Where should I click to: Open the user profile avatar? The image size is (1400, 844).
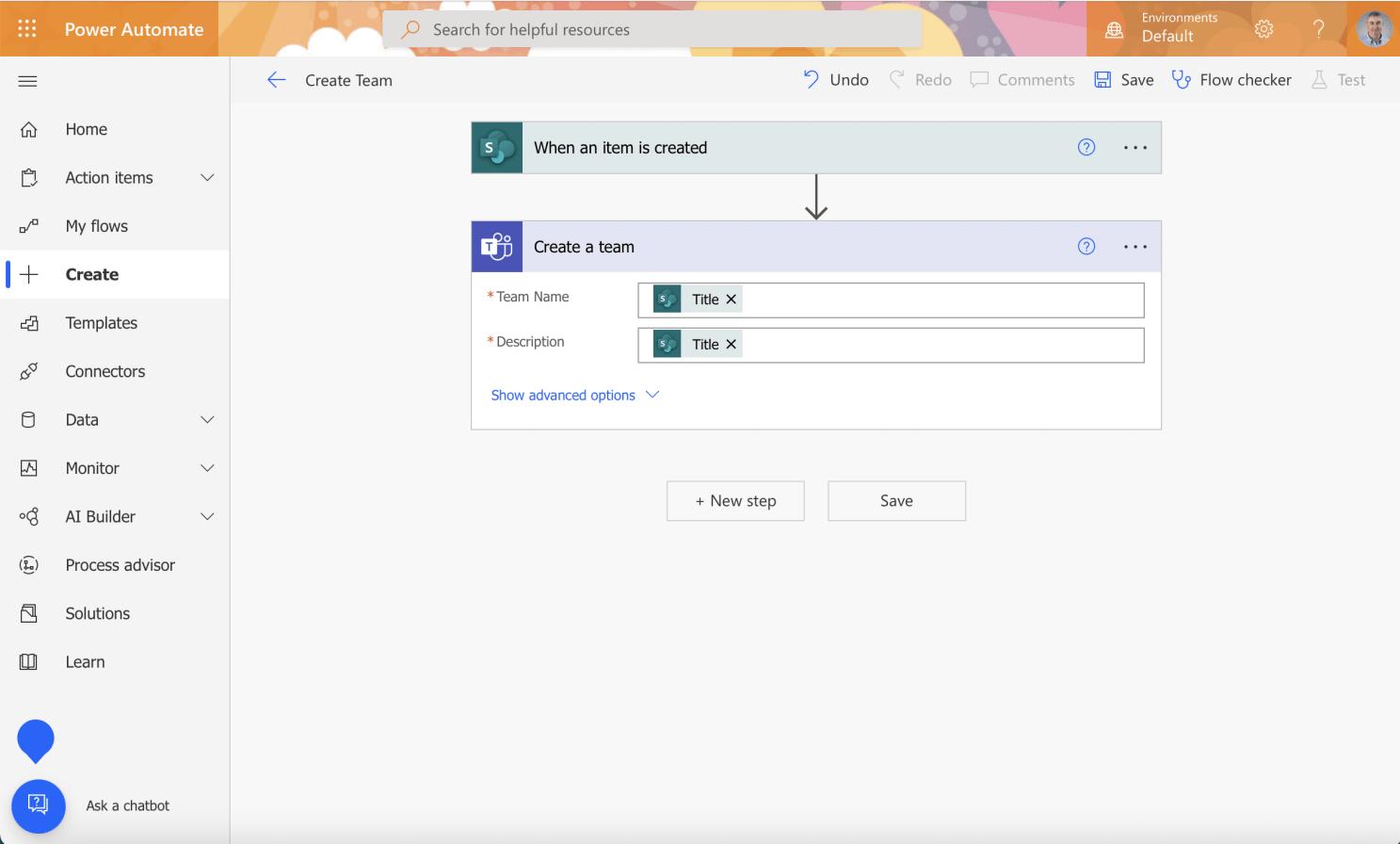(x=1374, y=29)
